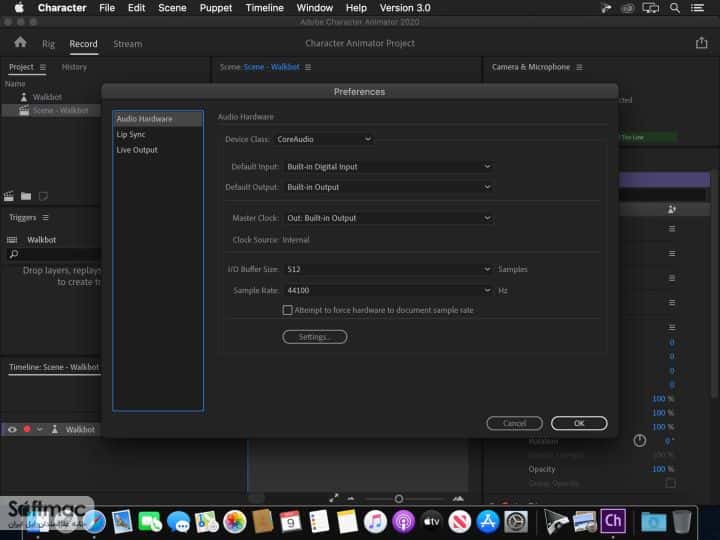Image resolution: width=720 pixels, height=540 pixels.
Task: Click the Settings... button
Action: 315,337
